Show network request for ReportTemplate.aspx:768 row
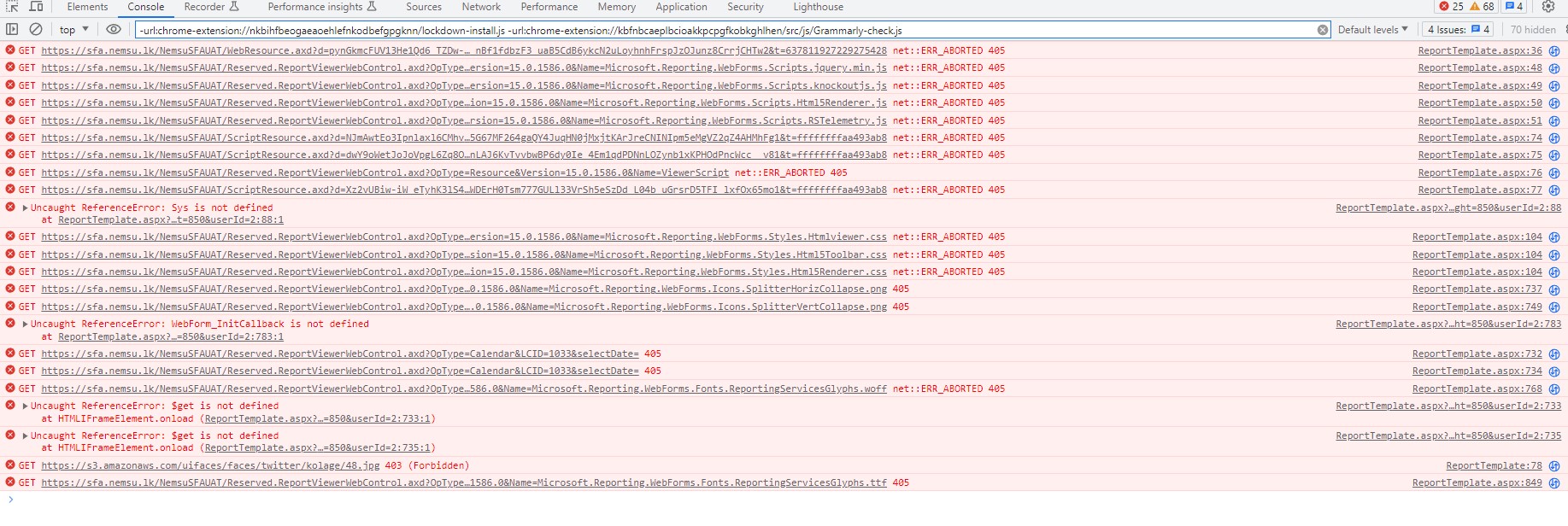The height and width of the screenshot is (526, 1568). click(1554, 389)
